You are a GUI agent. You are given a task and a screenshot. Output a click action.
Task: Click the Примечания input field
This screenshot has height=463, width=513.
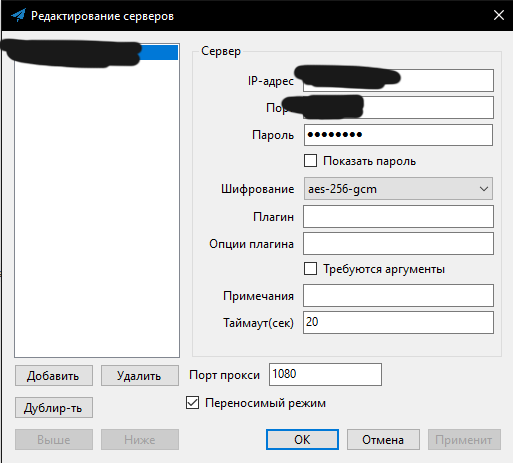pyautogui.click(x=398, y=295)
